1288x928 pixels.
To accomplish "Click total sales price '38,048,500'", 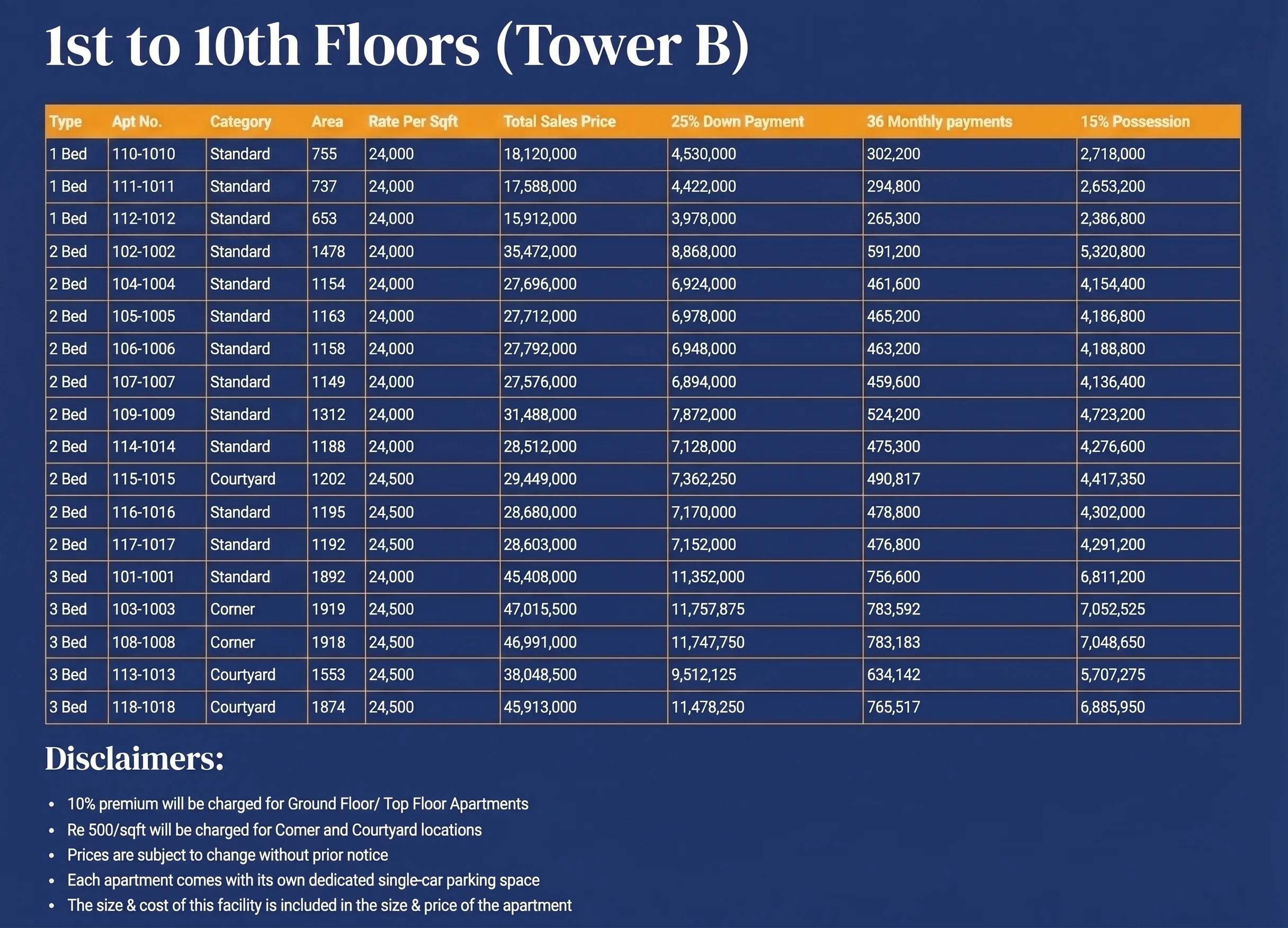I will (540, 675).
